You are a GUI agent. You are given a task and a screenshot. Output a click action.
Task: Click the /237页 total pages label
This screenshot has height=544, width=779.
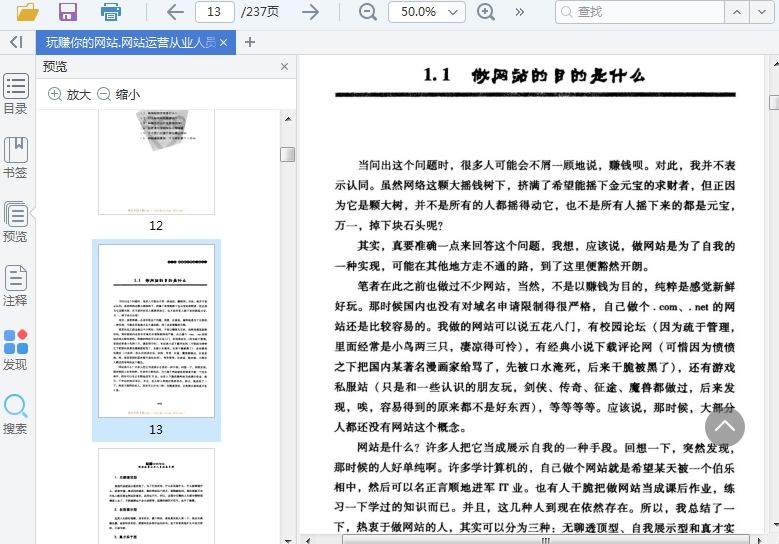pyautogui.click(x=260, y=11)
